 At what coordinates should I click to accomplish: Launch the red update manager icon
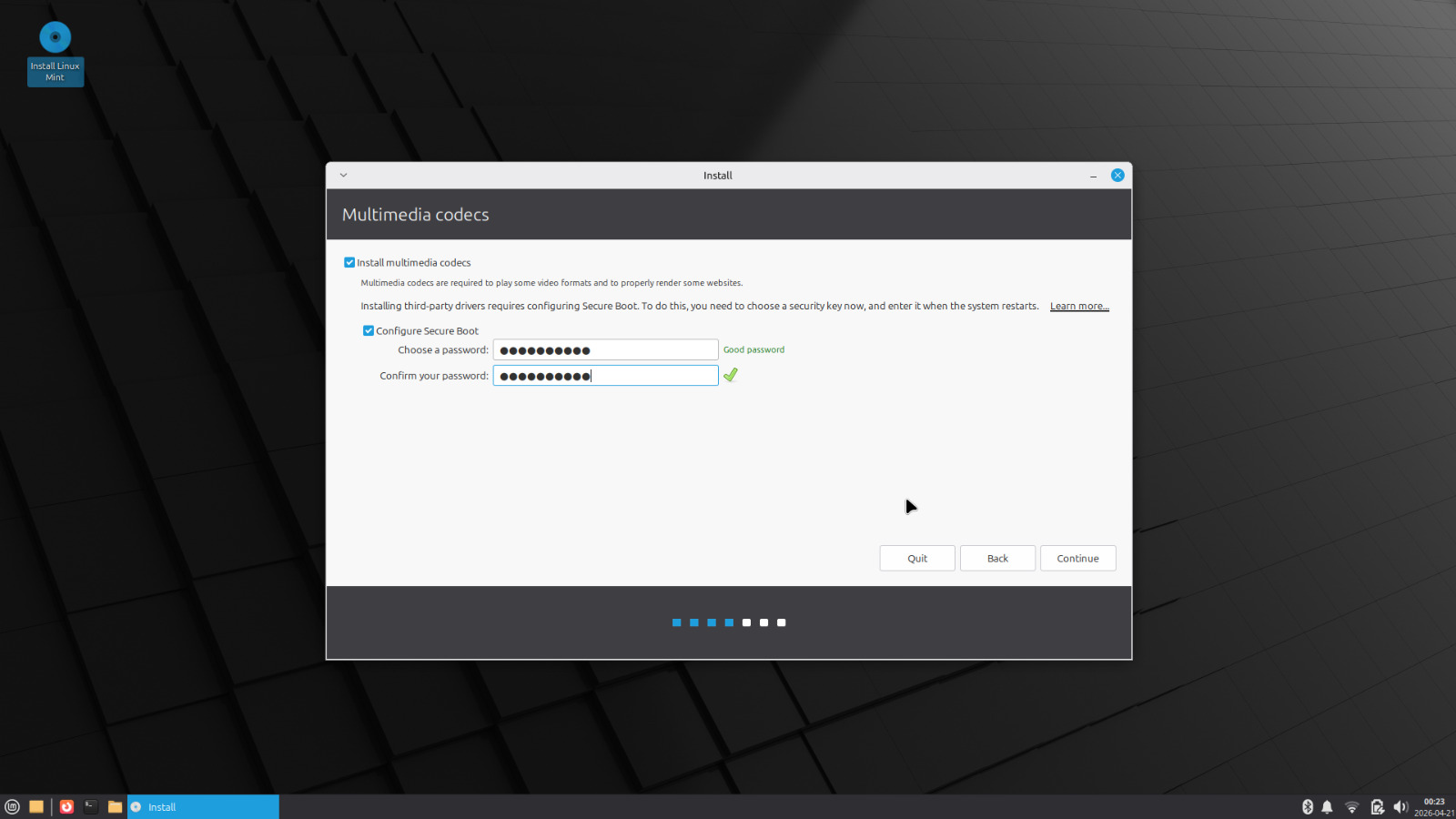click(x=66, y=806)
